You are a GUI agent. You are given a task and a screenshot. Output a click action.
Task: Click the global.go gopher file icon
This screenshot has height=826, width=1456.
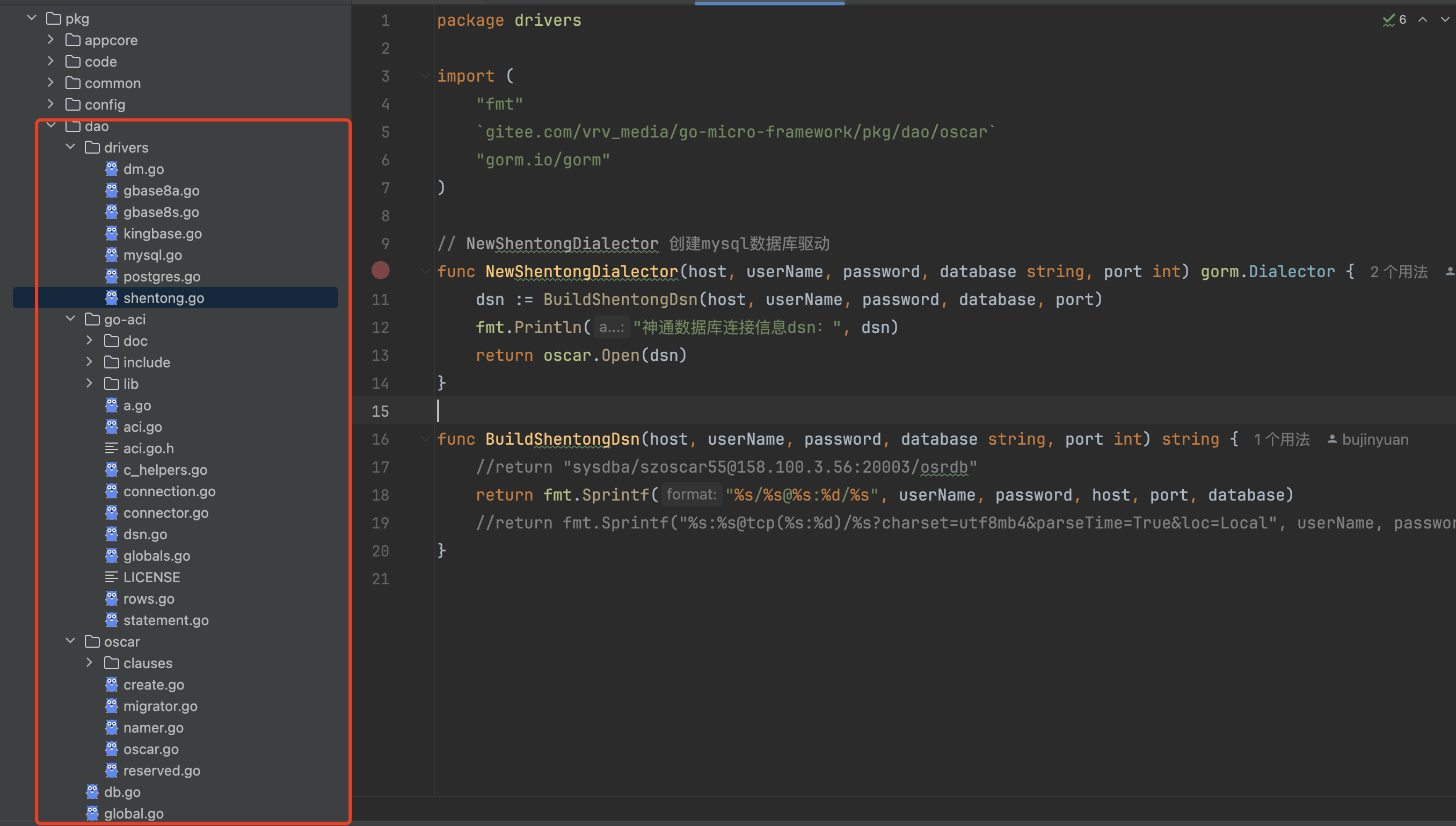pyautogui.click(x=92, y=813)
